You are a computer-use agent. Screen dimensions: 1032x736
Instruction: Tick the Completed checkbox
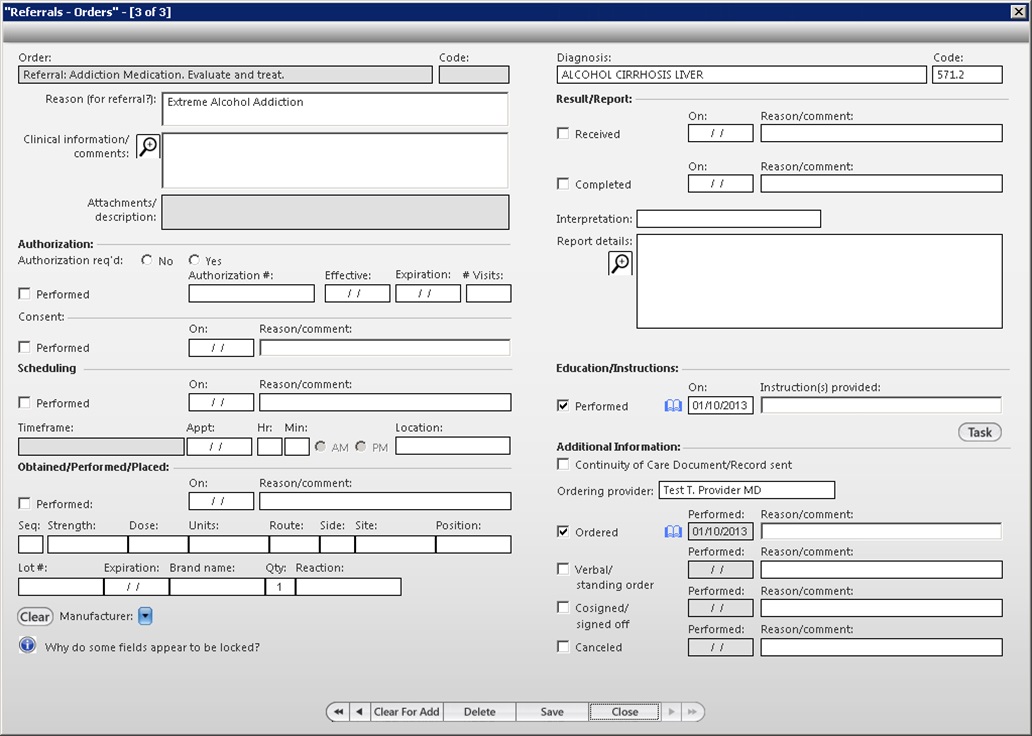pos(563,184)
